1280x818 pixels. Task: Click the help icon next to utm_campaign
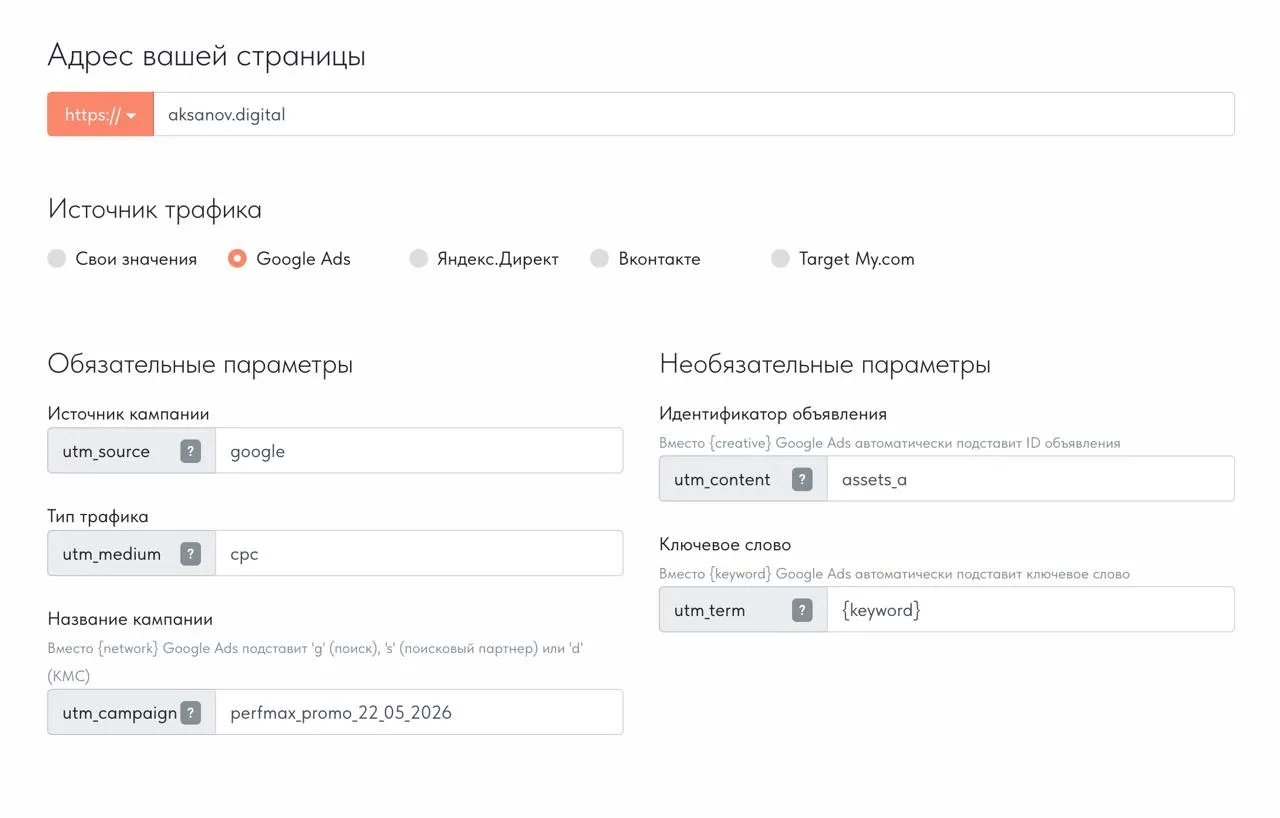coord(190,712)
